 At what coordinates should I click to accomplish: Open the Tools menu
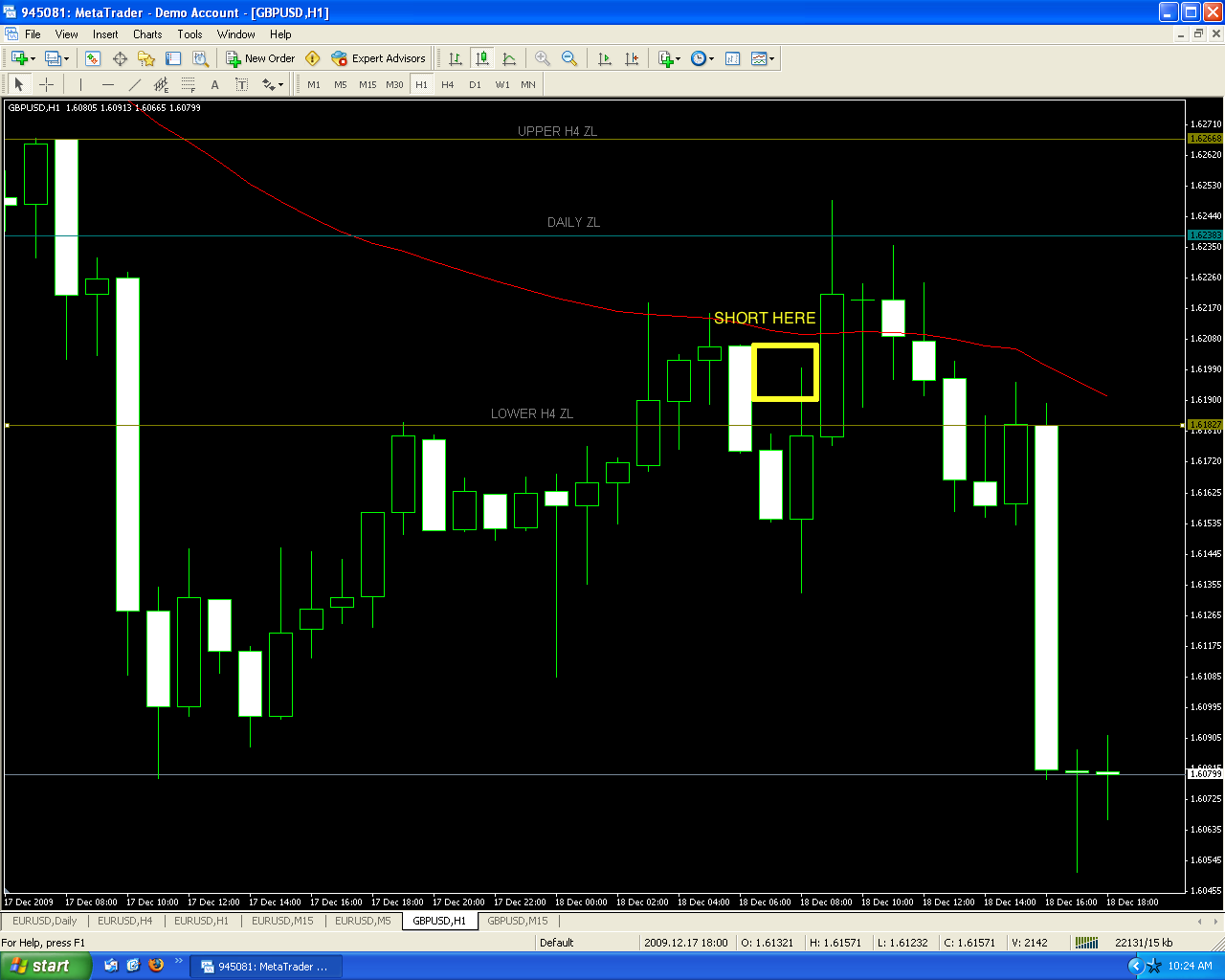189,34
